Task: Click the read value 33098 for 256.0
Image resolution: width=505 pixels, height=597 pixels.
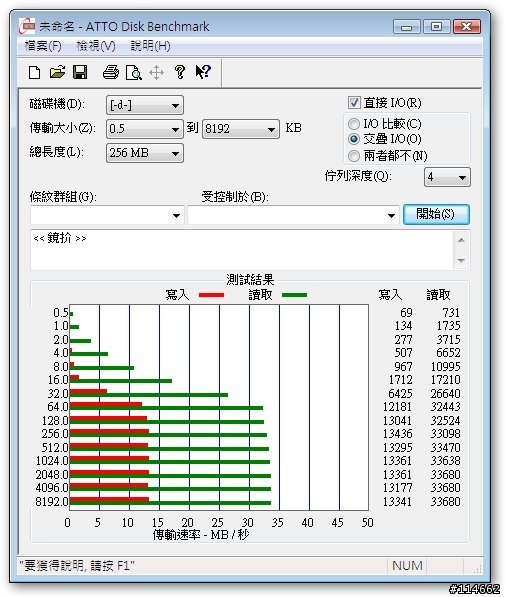Action: coord(445,434)
